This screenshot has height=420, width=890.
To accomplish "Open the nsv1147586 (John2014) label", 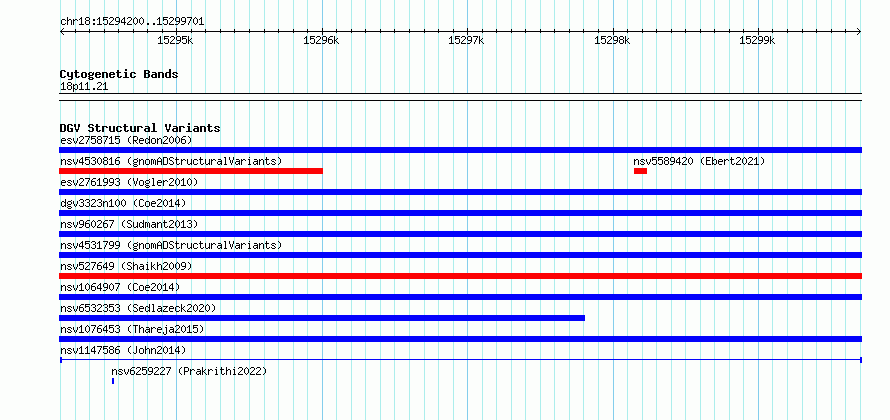I will click(123, 350).
